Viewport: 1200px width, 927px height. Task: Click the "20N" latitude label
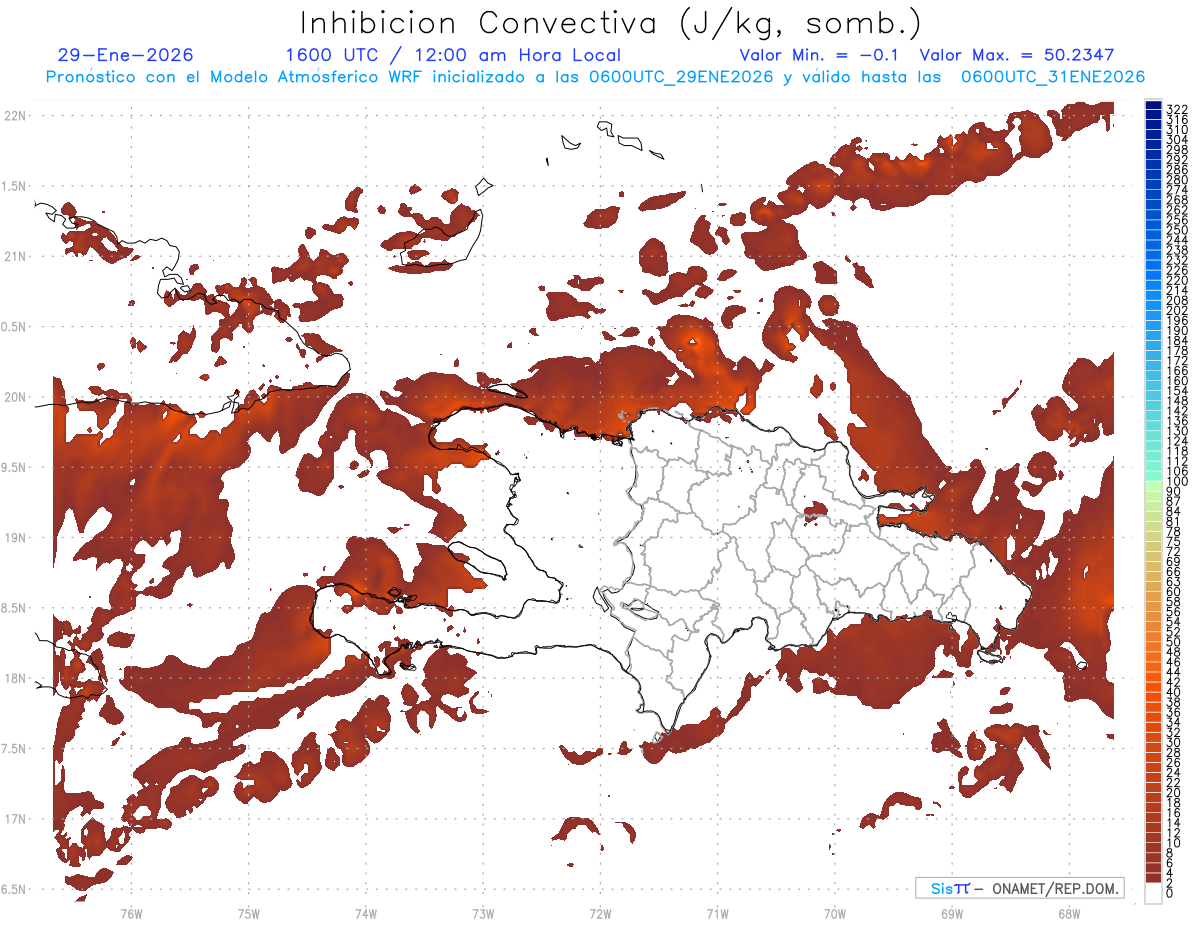tap(15, 397)
